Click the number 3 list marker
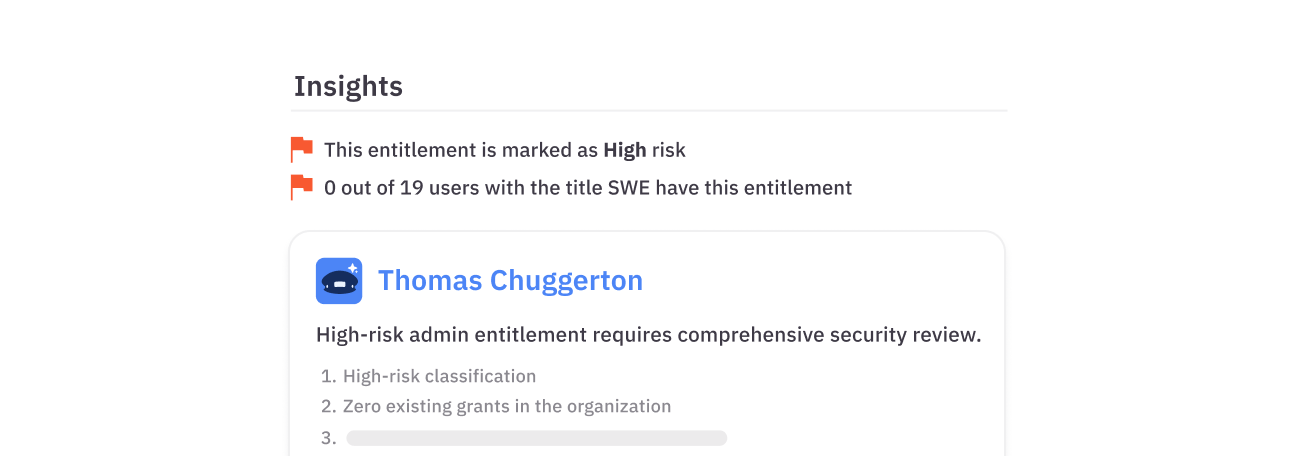The width and height of the screenshot is (1296, 456). click(327, 438)
